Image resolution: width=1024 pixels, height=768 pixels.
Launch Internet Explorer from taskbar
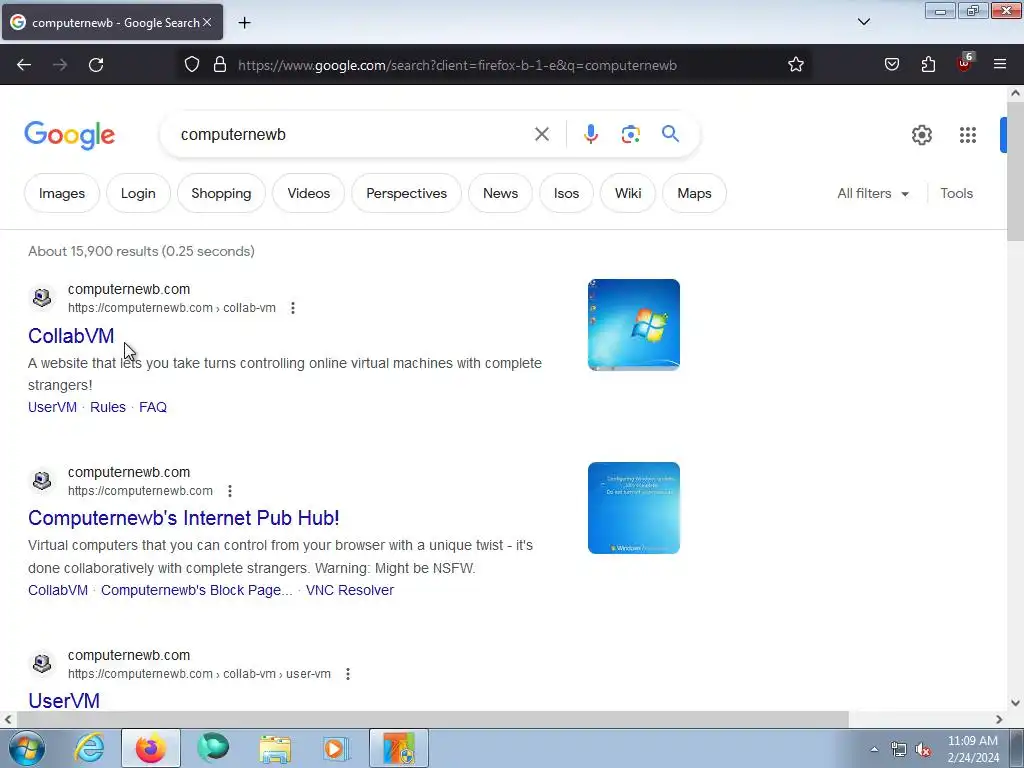(x=89, y=748)
